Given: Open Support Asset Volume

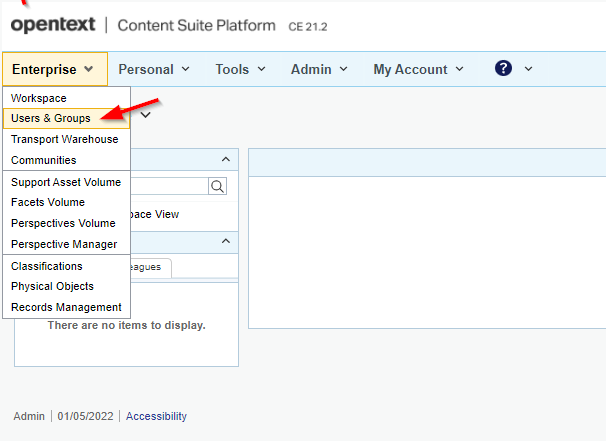Looking at the screenshot, I should pyautogui.click(x=66, y=182).
